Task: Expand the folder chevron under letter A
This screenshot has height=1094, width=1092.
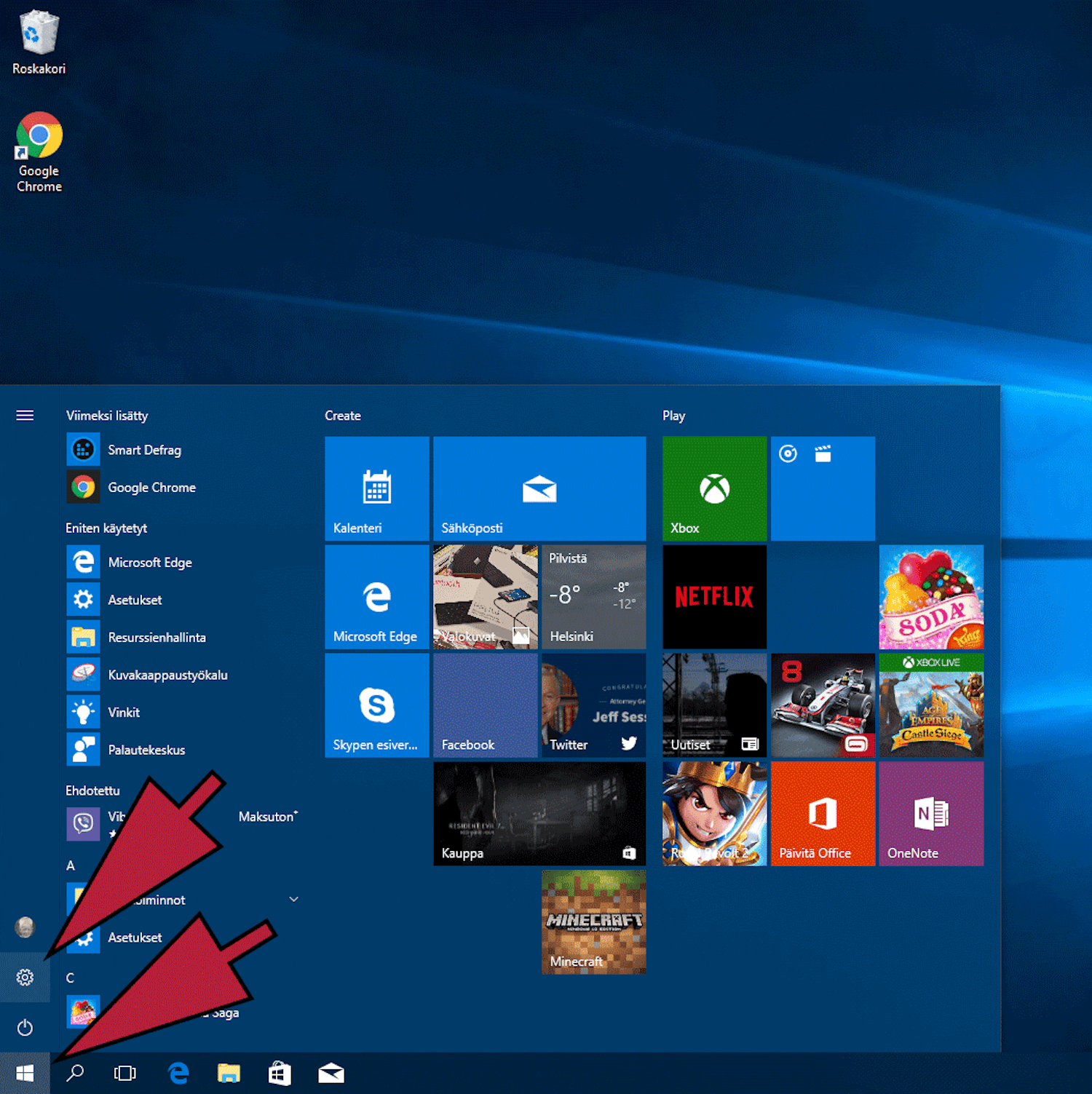Action: (x=293, y=900)
